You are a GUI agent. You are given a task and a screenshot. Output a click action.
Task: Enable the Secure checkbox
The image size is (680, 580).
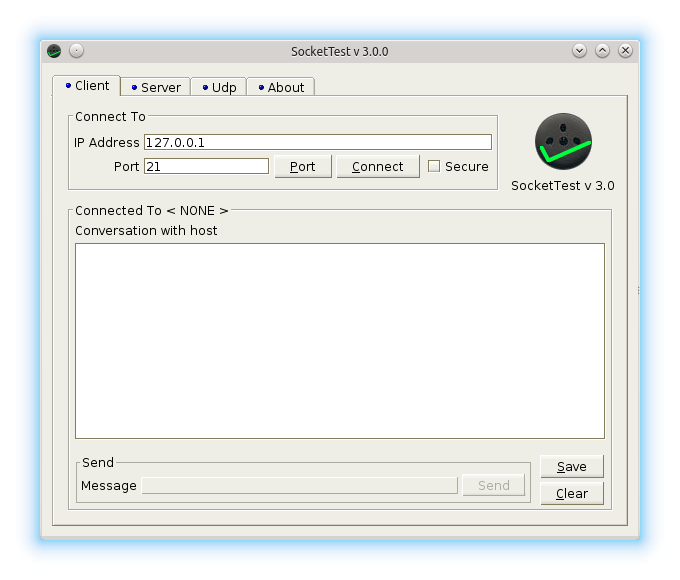tap(434, 166)
